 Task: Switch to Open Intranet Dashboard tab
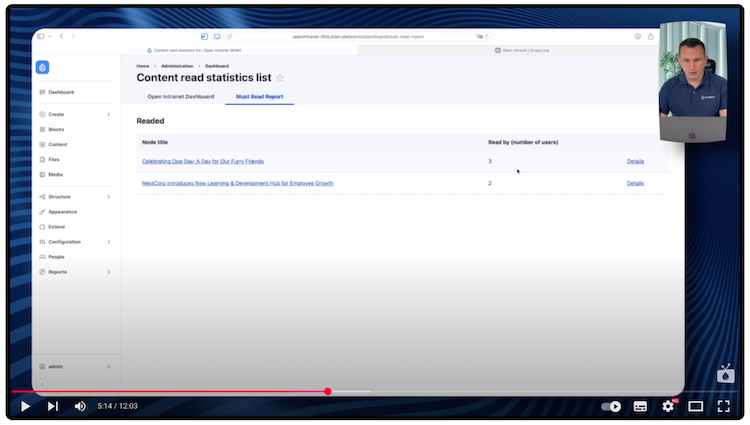pyautogui.click(x=181, y=97)
